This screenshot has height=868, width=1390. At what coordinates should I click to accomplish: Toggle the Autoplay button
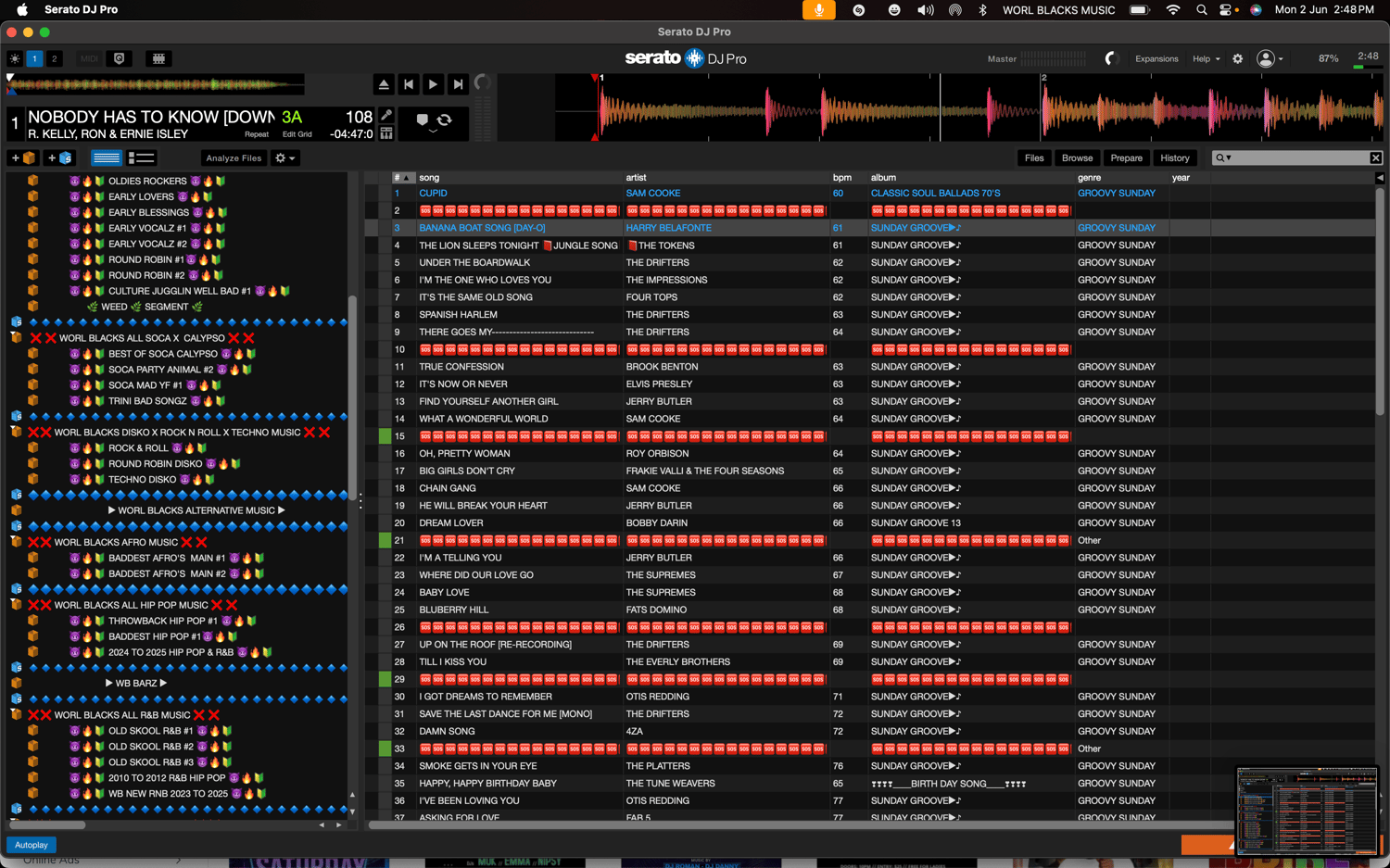pos(32,845)
